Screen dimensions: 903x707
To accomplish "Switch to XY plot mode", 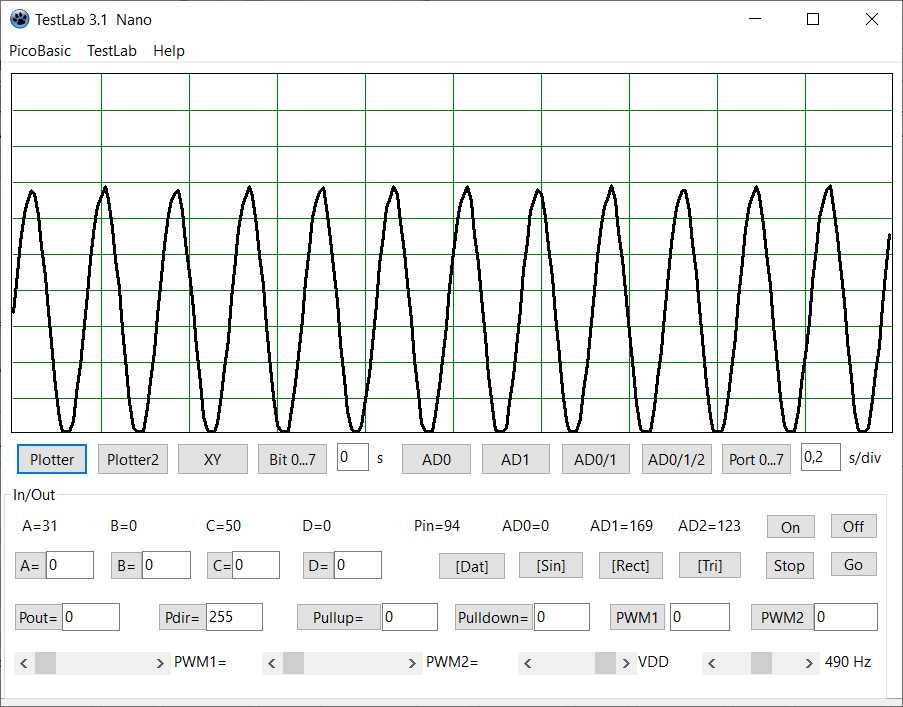I will (x=212, y=459).
